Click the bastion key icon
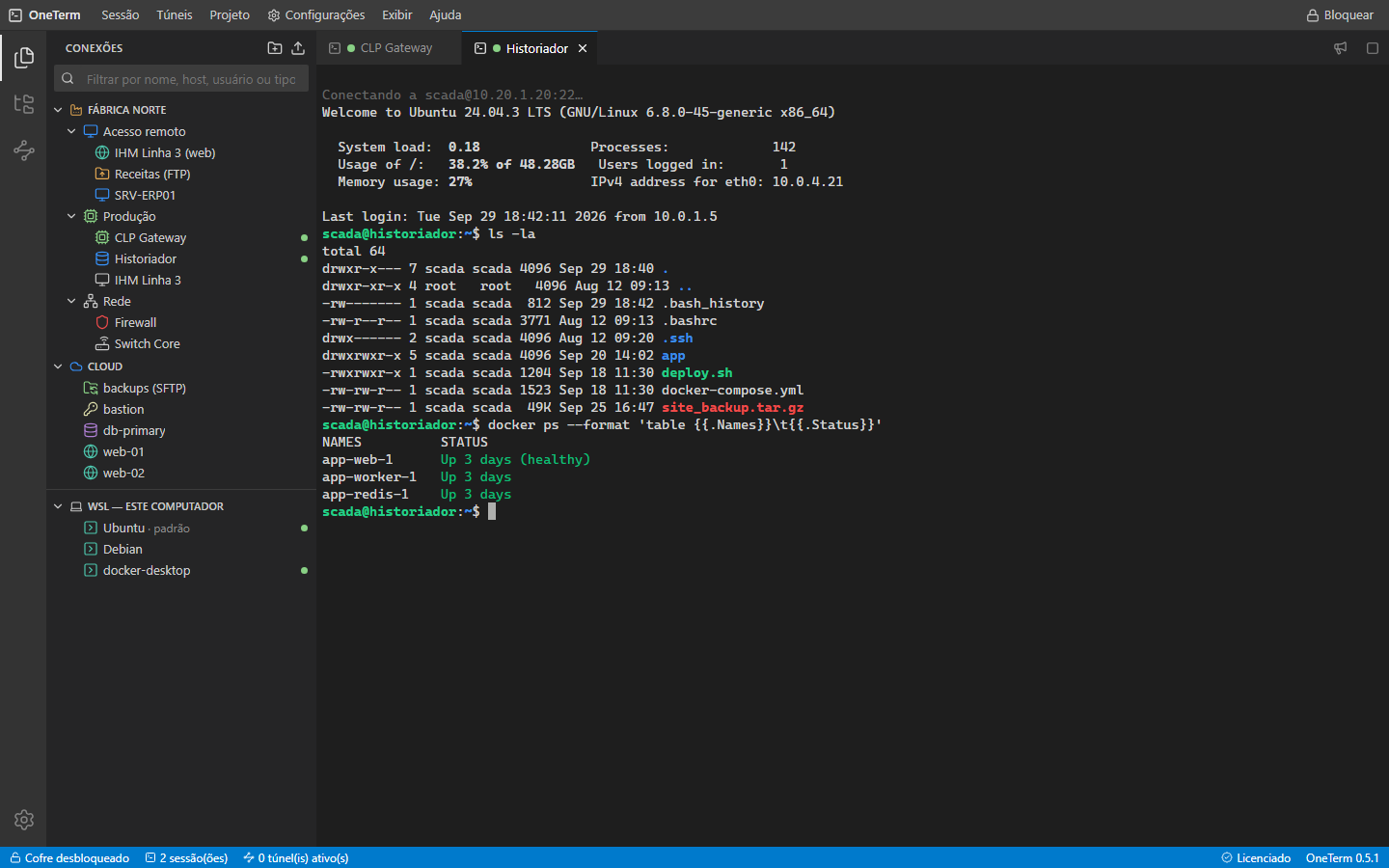Viewport: 1389px width, 868px height. click(x=91, y=409)
